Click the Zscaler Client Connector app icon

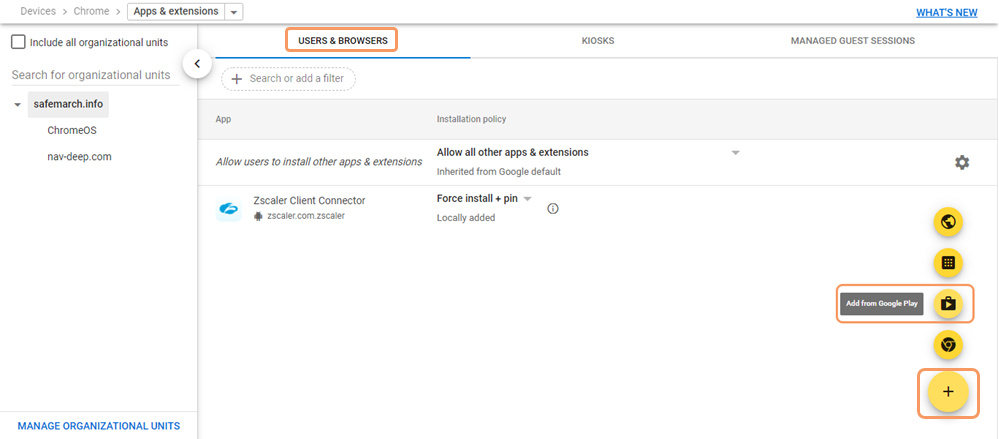click(x=229, y=209)
